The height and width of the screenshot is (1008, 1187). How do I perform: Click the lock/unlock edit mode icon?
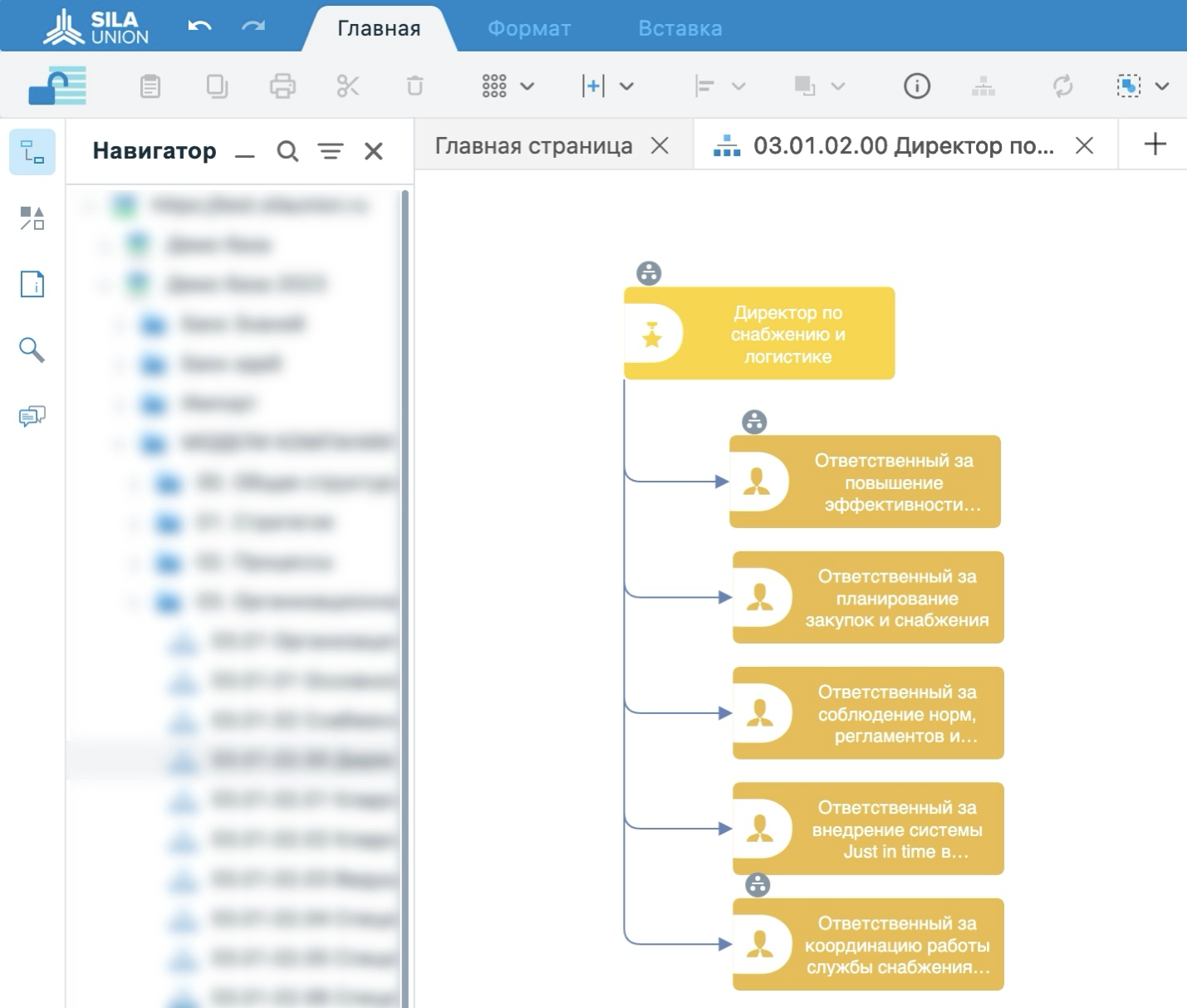point(57,86)
